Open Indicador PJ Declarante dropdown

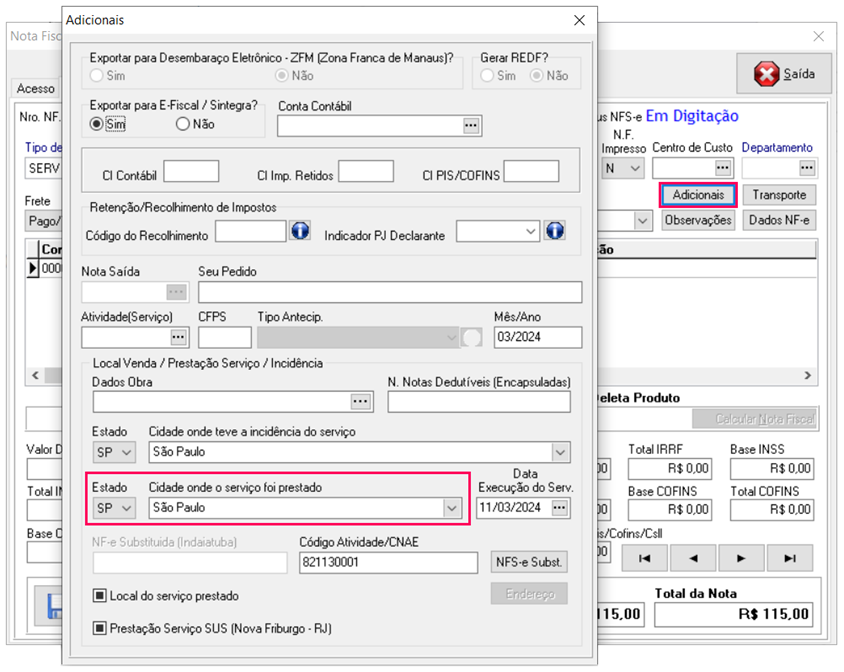coord(530,231)
